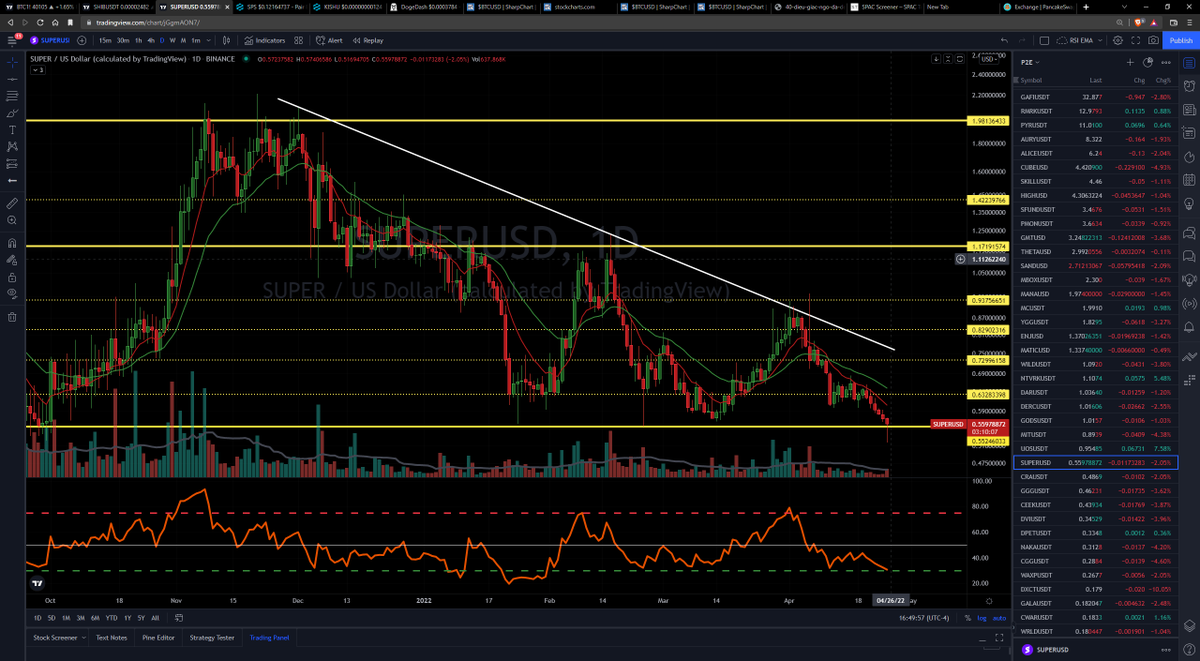Open chart settings gear
1200x661 pixels.
pyautogui.click(x=1117, y=41)
